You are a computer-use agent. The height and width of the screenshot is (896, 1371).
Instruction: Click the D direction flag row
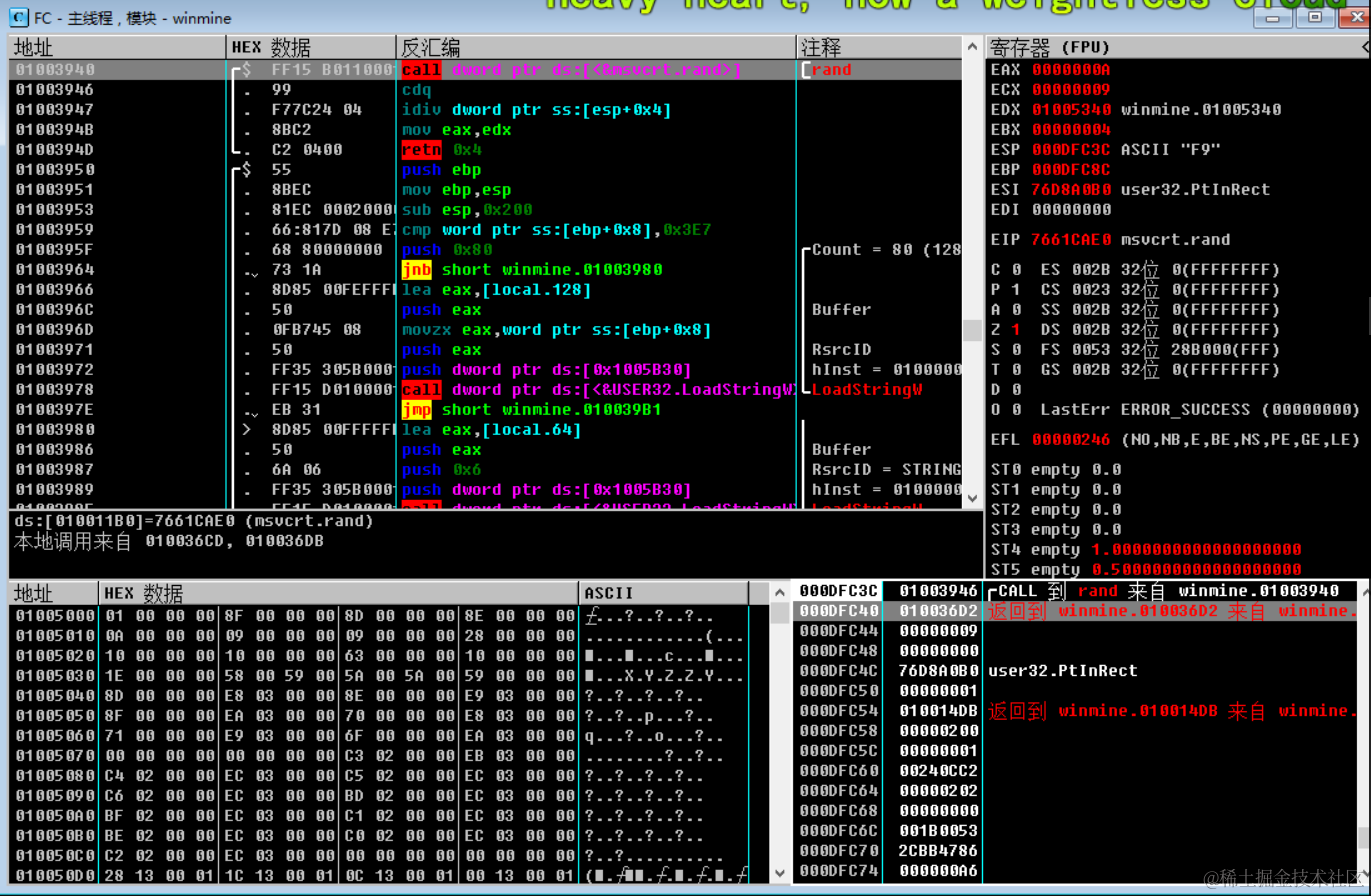[x=1006, y=390]
